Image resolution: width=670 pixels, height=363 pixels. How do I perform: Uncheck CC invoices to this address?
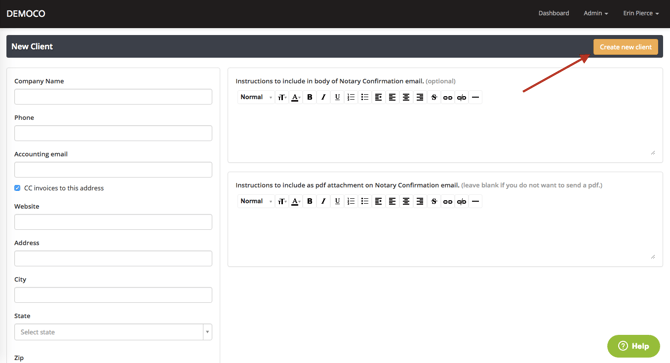click(x=17, y=188)
